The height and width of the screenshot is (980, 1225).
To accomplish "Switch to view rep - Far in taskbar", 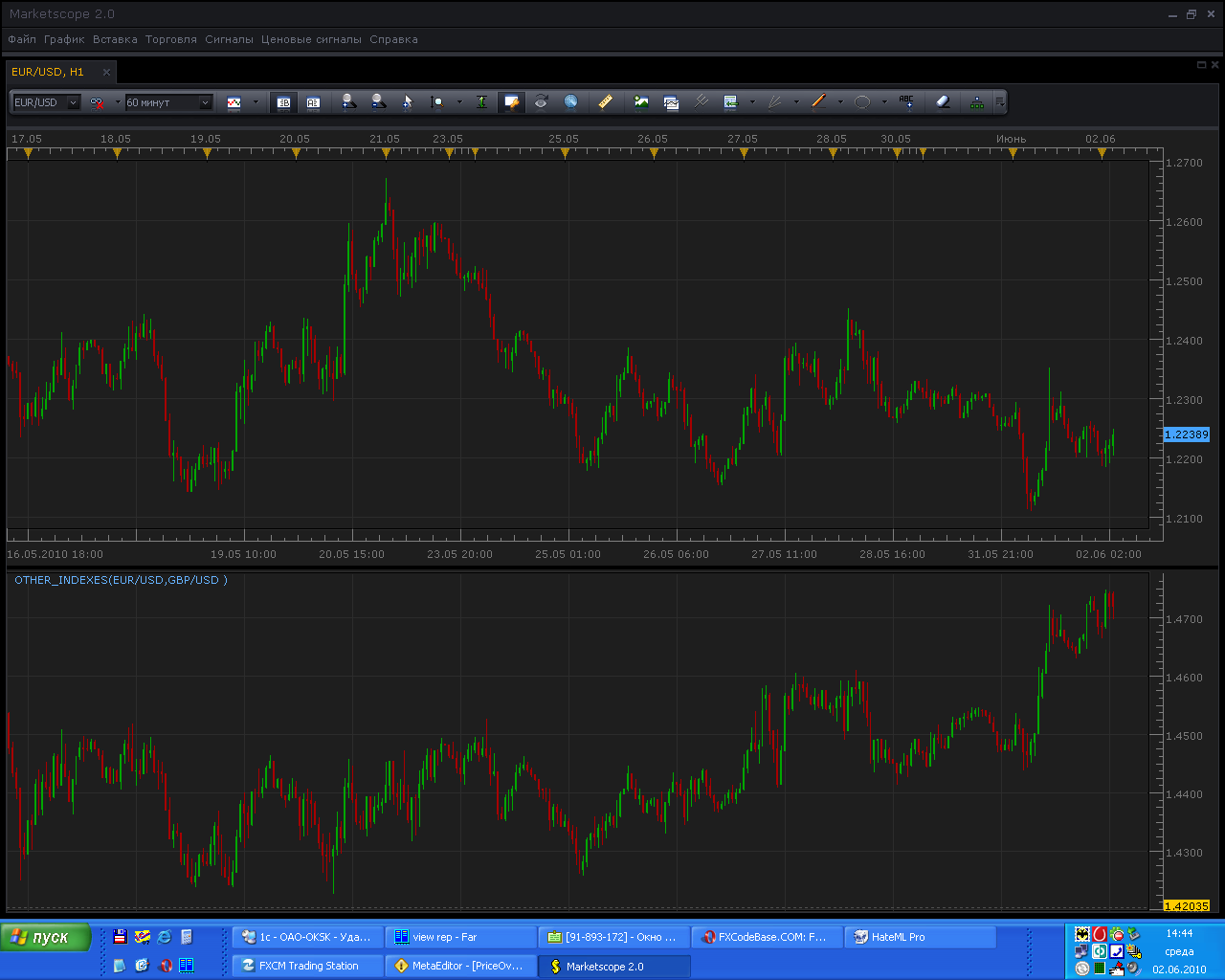I will click(461, 937).
